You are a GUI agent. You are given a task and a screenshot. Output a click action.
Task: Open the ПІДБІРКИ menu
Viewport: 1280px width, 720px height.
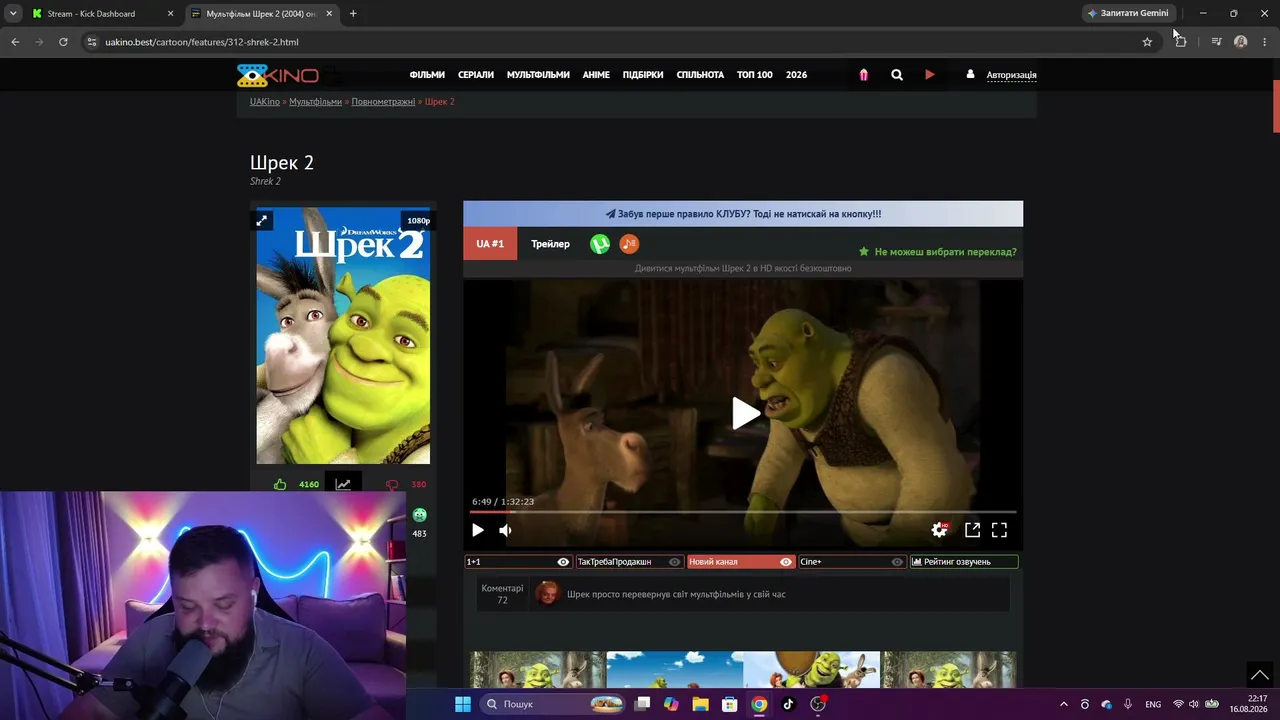(643, 75)
